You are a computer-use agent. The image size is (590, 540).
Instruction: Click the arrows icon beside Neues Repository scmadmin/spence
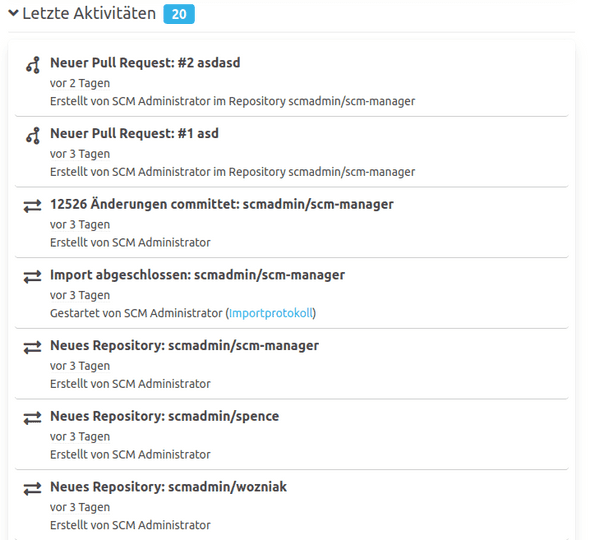32,418
